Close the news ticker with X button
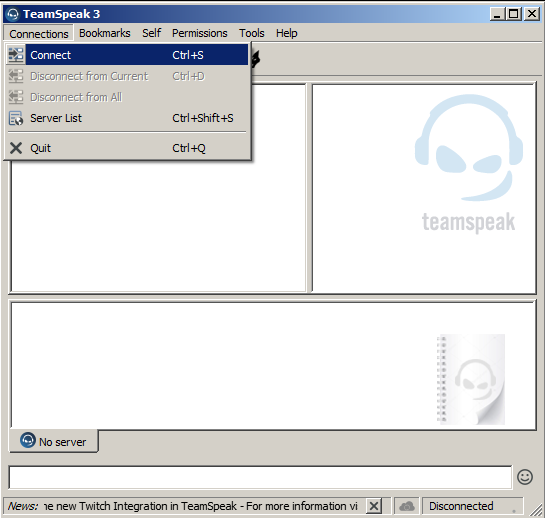This screenshot has height=518, width=545. coord(374,506)
